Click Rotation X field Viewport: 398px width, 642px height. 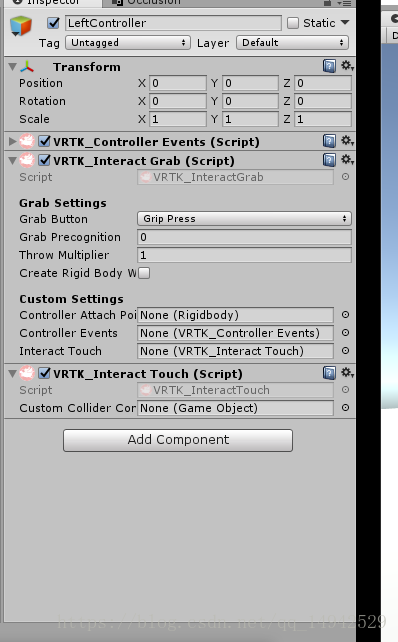pos(178,101)
